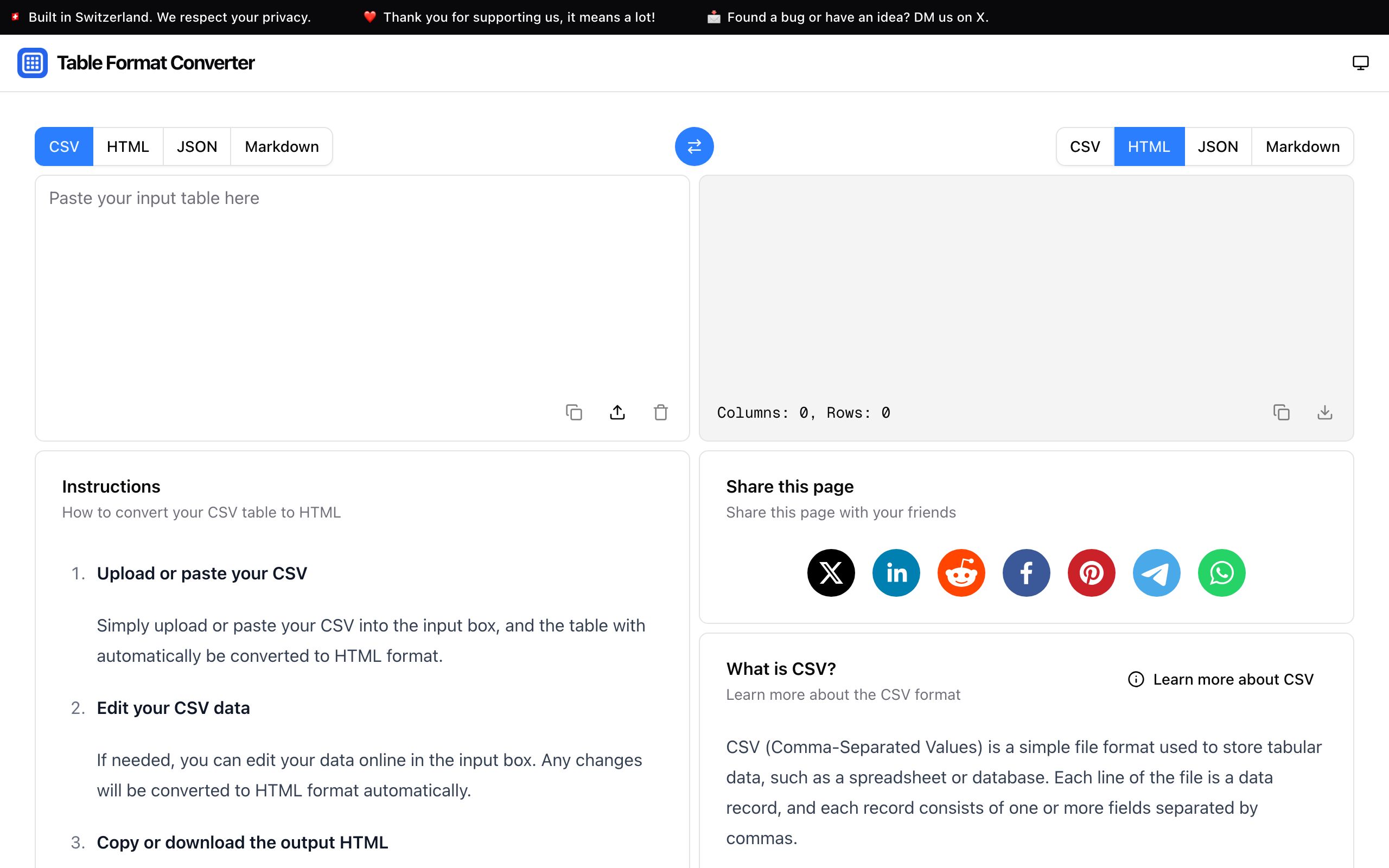
Task: Click 'Built in Switzerland' banner text
Action: (169, 17)
